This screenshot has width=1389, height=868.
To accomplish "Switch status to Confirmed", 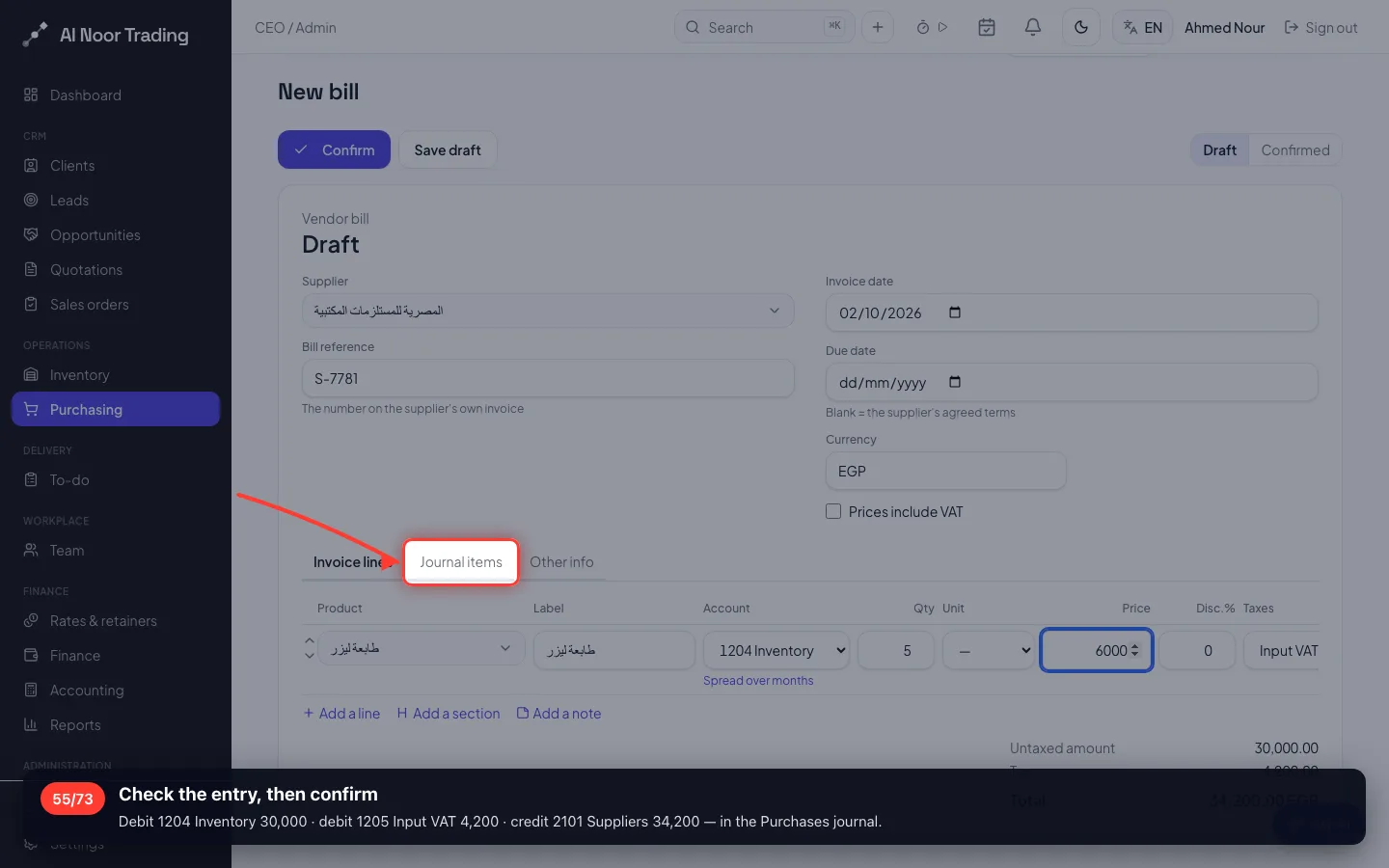I will click(x=1295, y=149).
